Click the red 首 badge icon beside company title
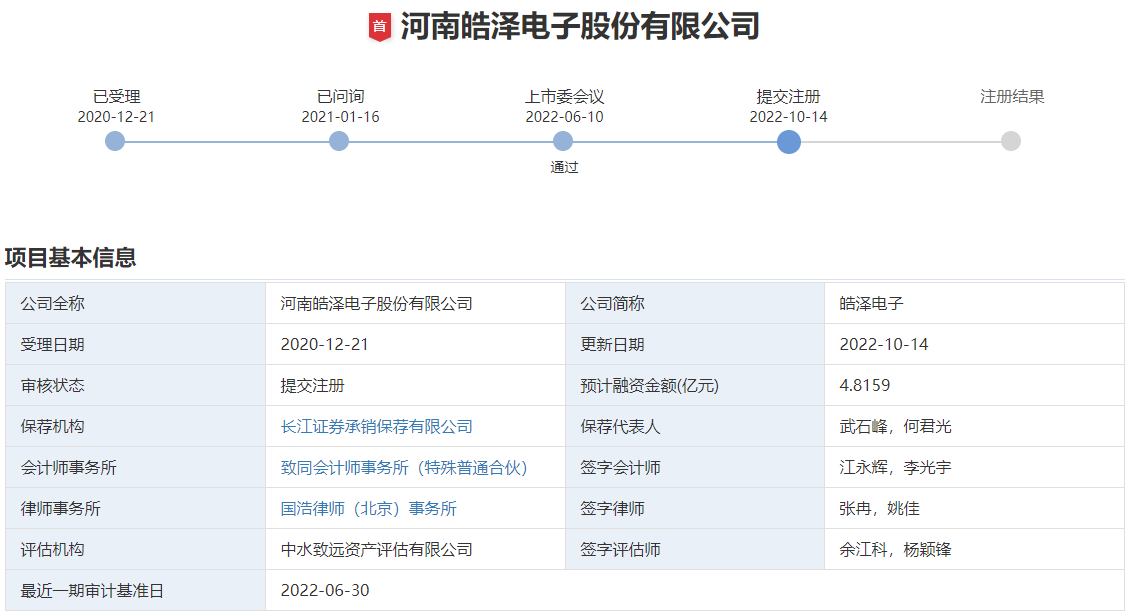The height and width of the screenshot is (616, 1130). 379,27
